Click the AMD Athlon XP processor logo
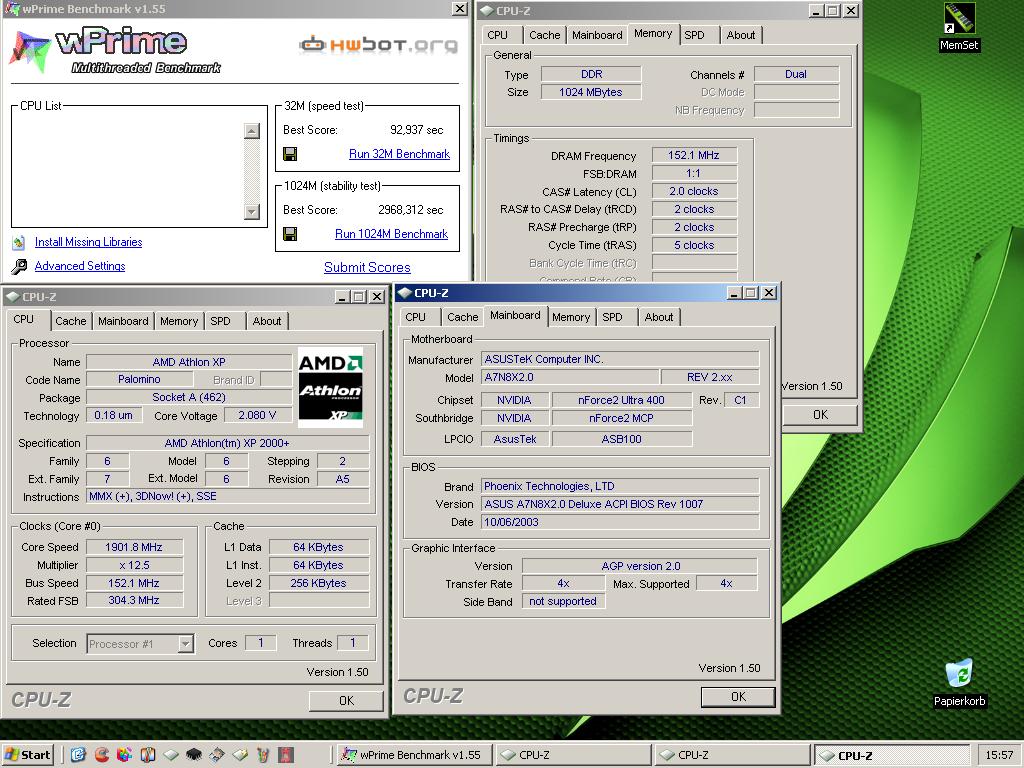Screen dimensions: 1024x768 coord(330,388)
